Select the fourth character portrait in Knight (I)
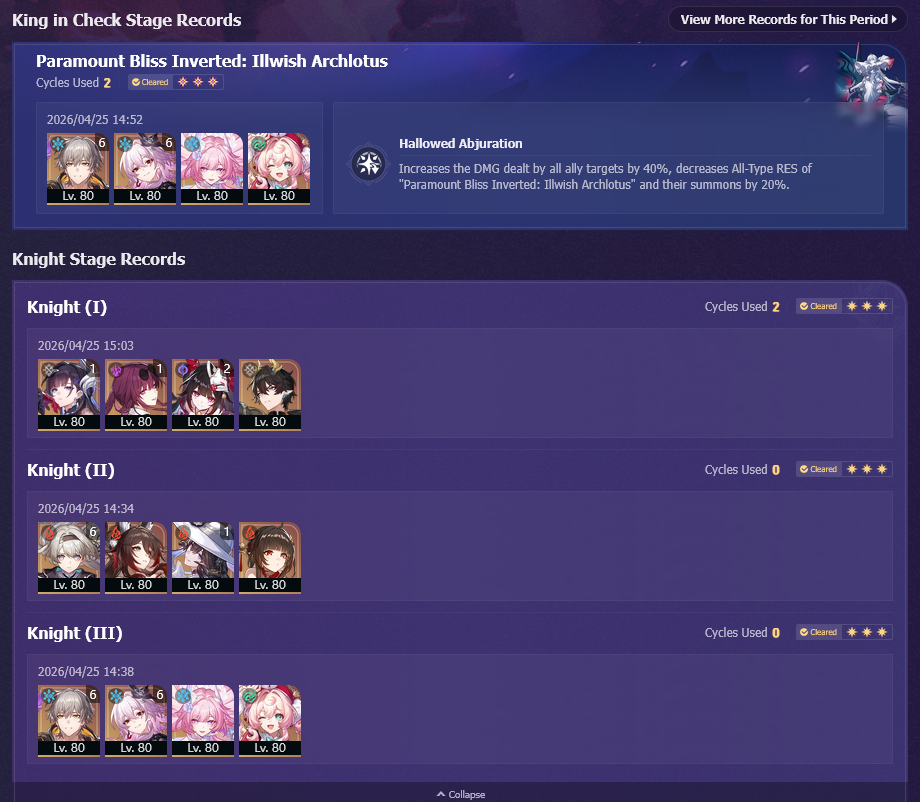The image size is (920, 802). pos(270,395)
